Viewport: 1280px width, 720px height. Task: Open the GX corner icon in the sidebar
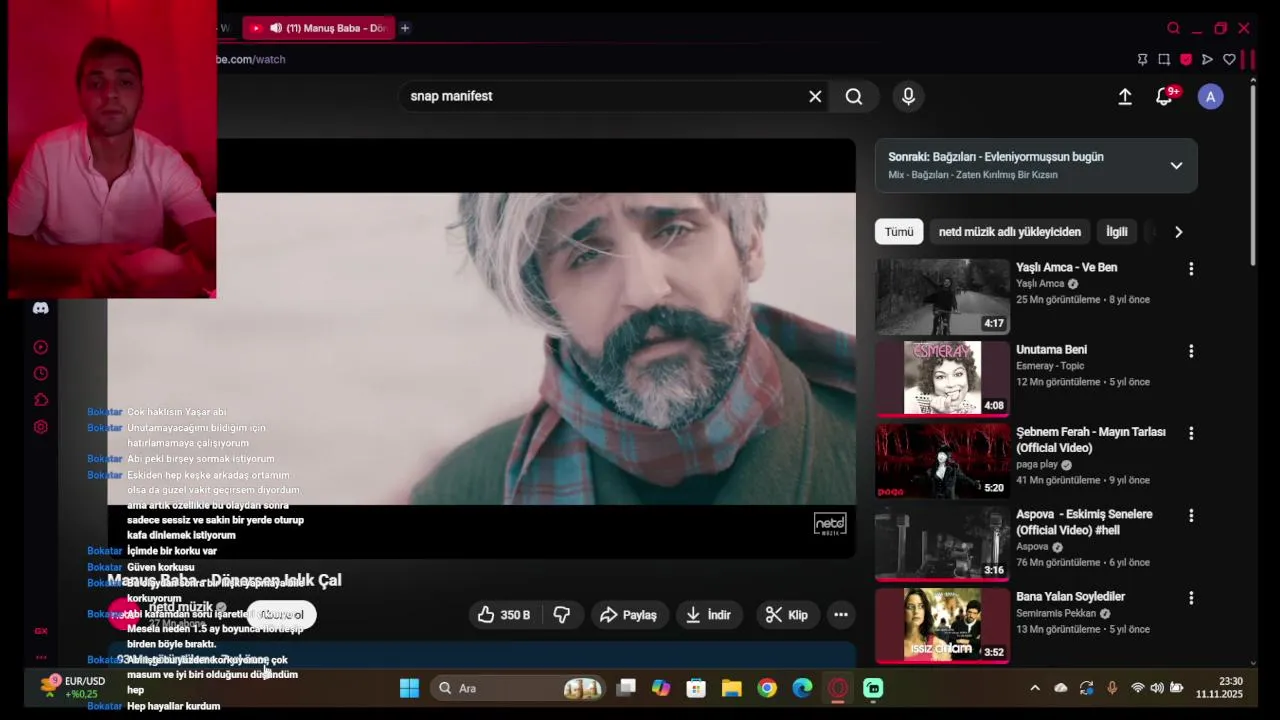pyautogui.click(x=41, y=631)
